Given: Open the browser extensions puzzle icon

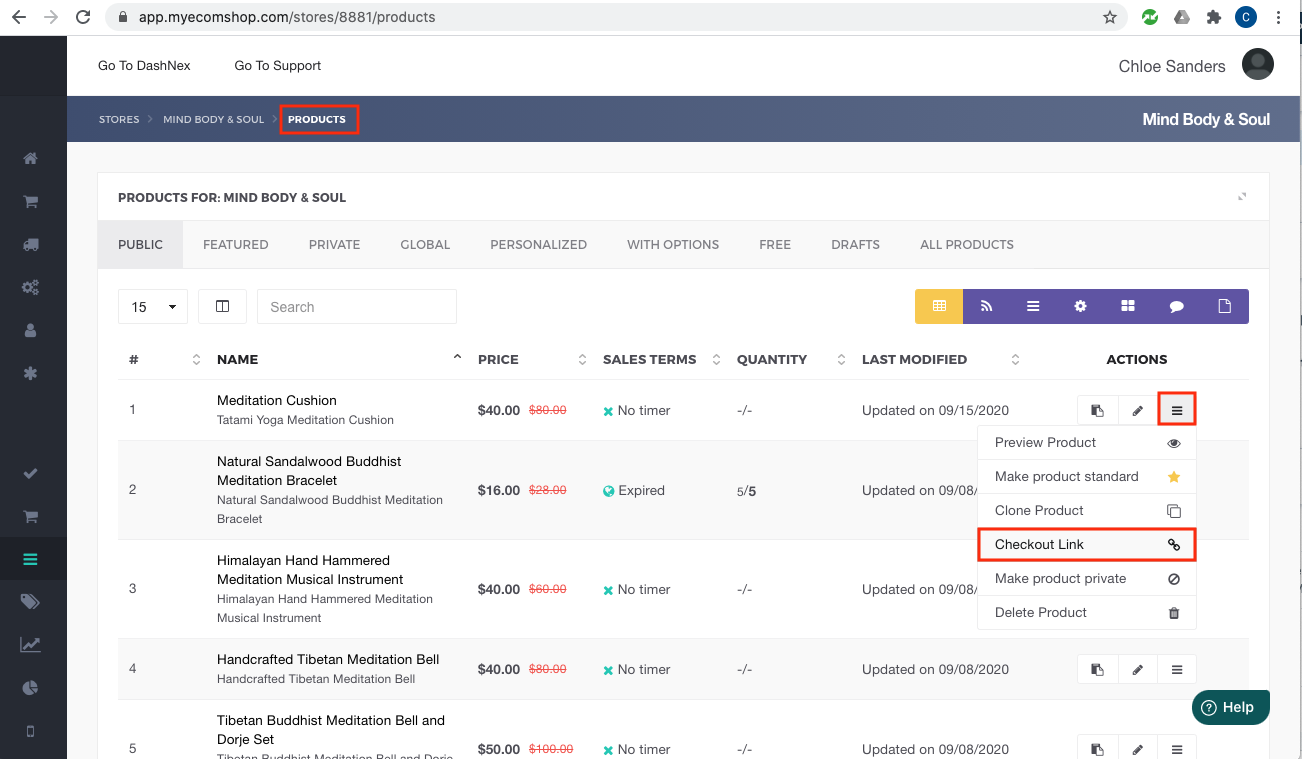Looking at the screenshot, I should [x=1214, y=17].
